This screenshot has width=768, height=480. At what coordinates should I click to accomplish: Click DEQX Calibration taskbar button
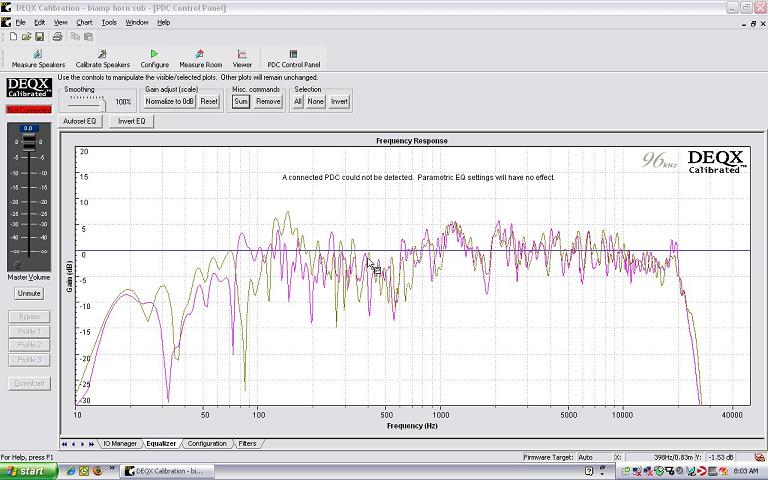[167, 471]
